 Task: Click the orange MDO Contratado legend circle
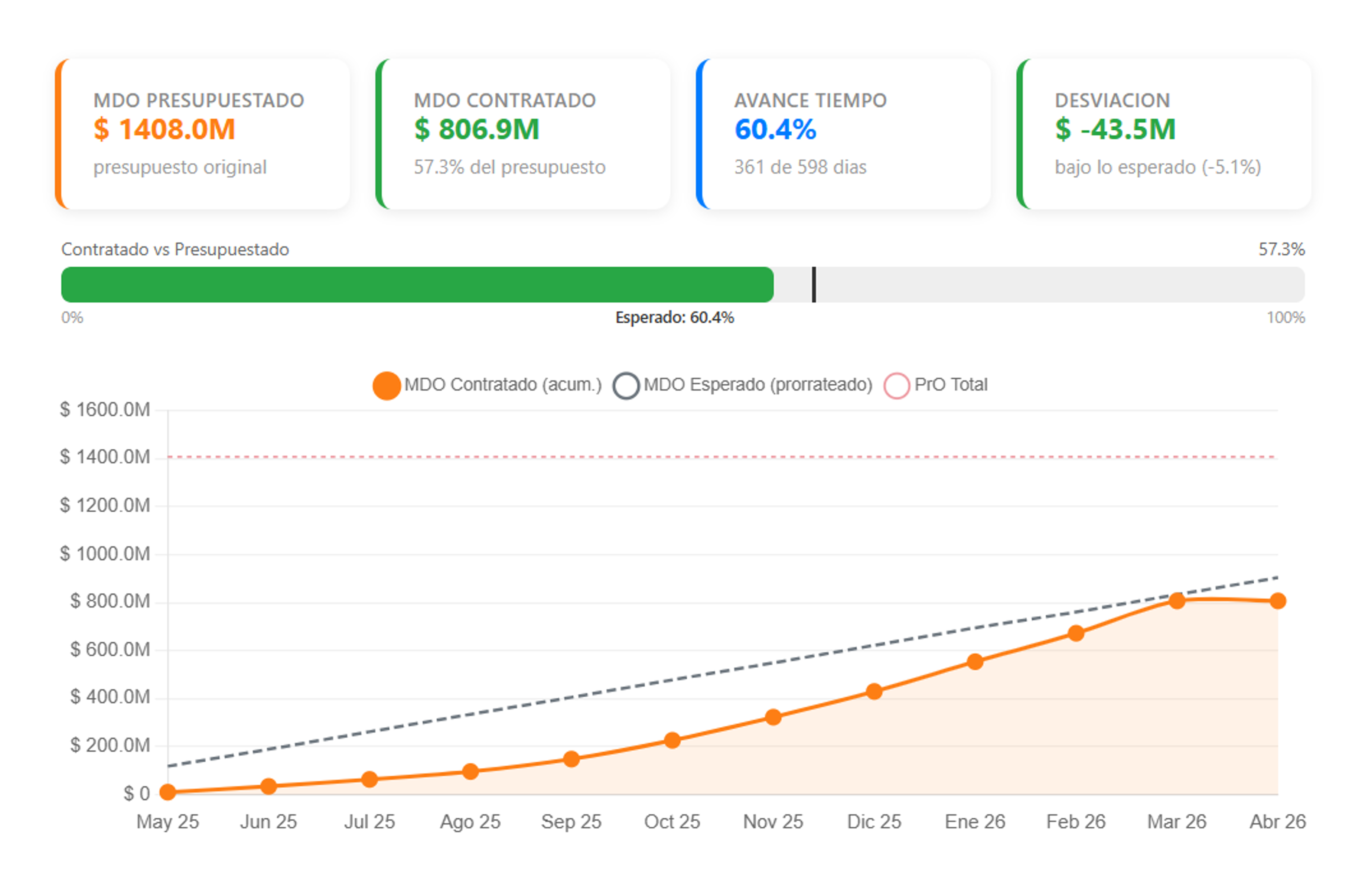pyautogui.click(x=387, y=385)
